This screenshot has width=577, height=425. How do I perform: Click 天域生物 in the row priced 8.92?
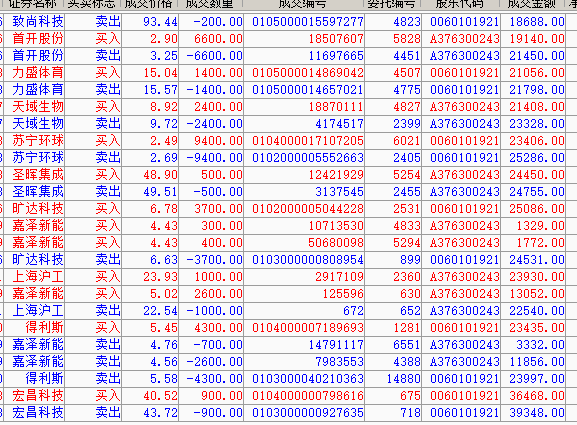point(38,107)
